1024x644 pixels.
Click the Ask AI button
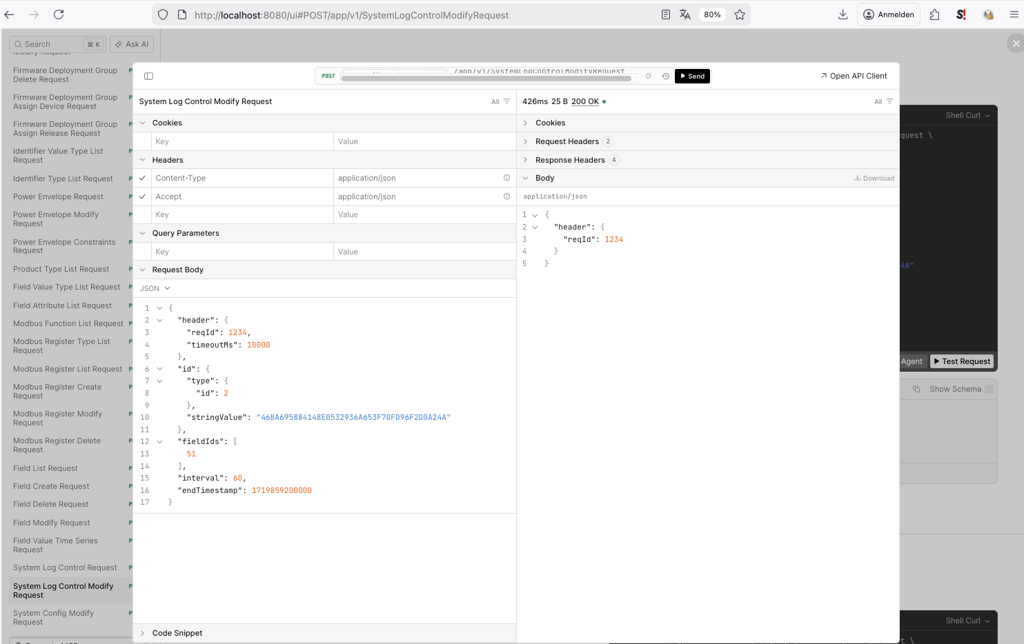pos(132,44)
